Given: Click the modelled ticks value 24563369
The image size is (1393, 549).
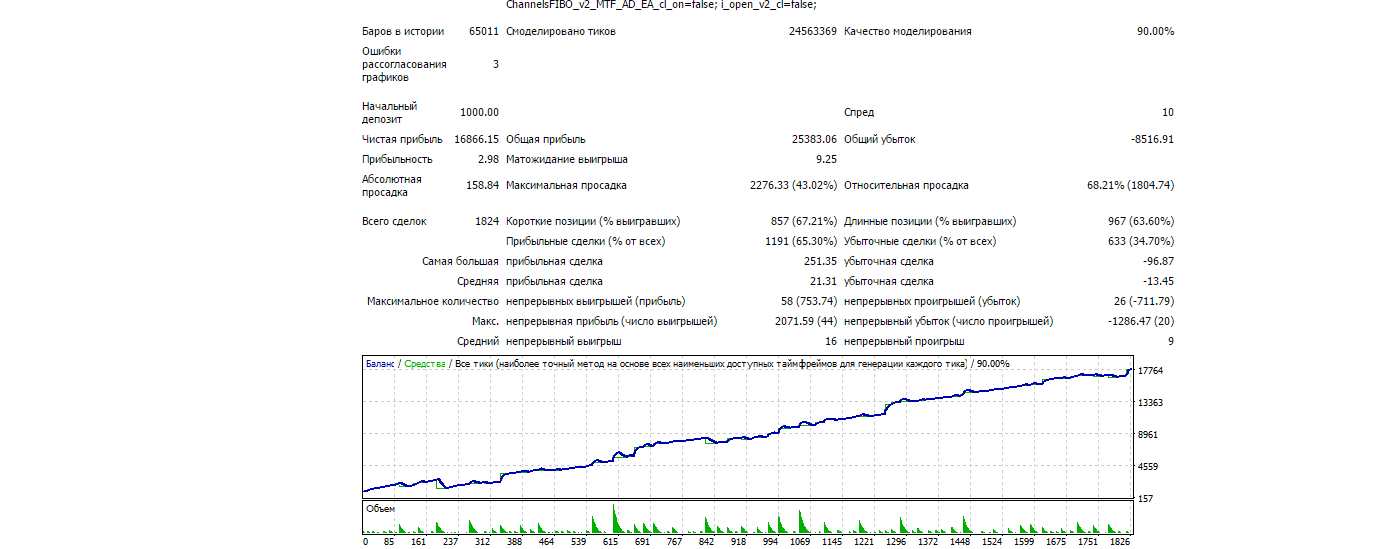Looking at the screenshot, I should (813, 31).
